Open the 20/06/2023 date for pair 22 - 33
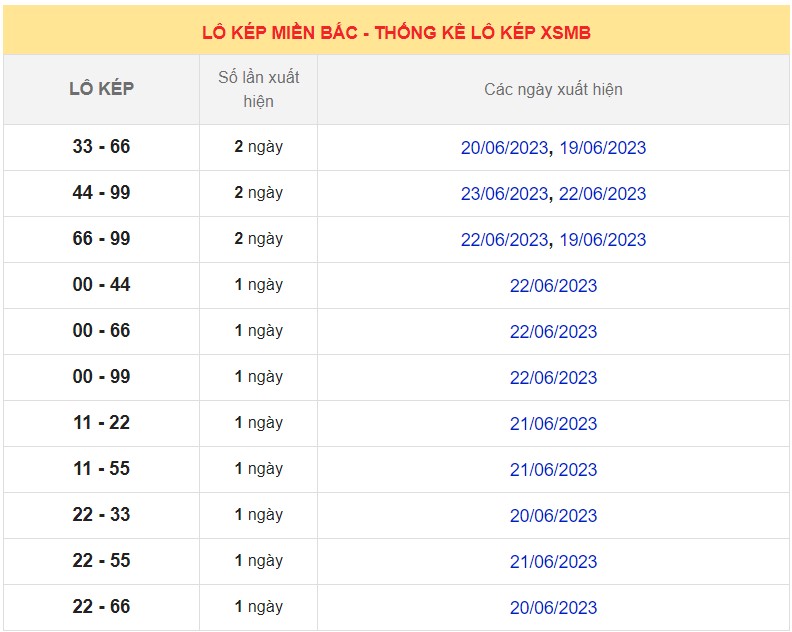Viewport: 792px width, 632px height. click(x=554, y=515)
